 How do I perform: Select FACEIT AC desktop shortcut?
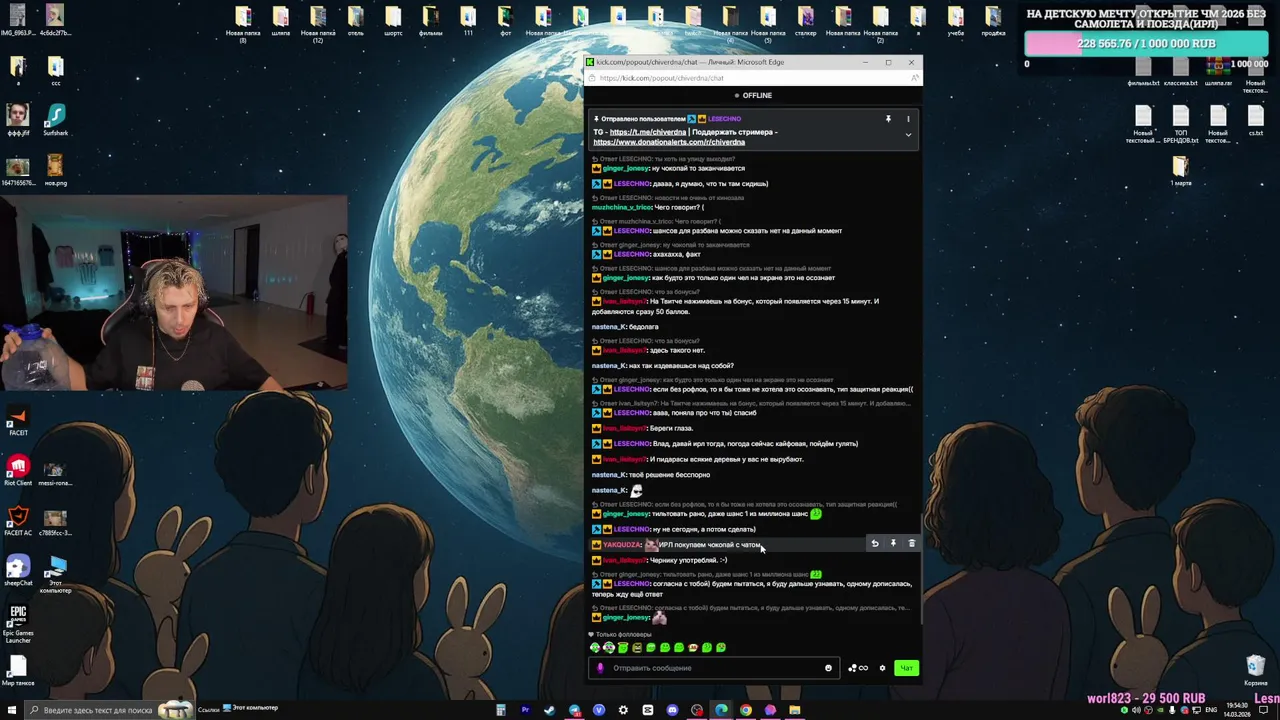click(17, 521)
